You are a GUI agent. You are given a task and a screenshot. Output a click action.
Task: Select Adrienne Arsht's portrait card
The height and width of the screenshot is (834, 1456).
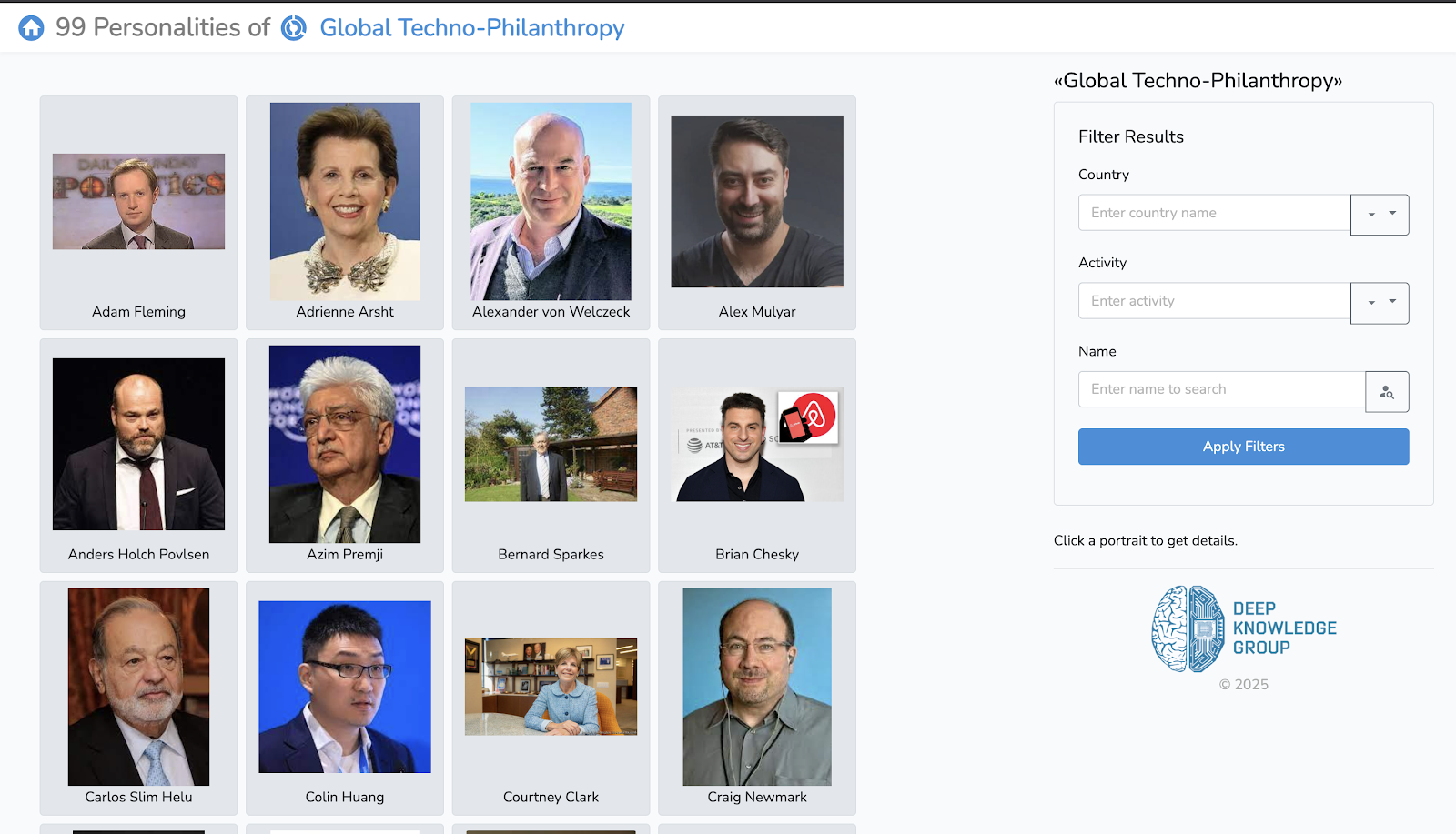pyautogui.click(x=345, y=202)
